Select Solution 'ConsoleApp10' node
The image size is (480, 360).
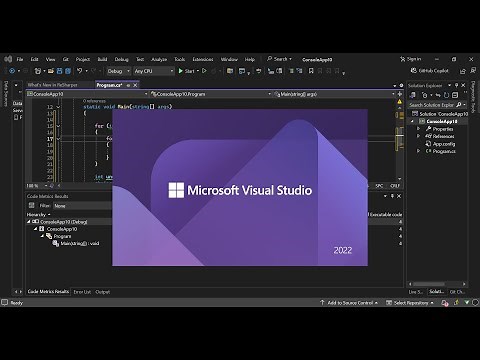coord(440,114)
